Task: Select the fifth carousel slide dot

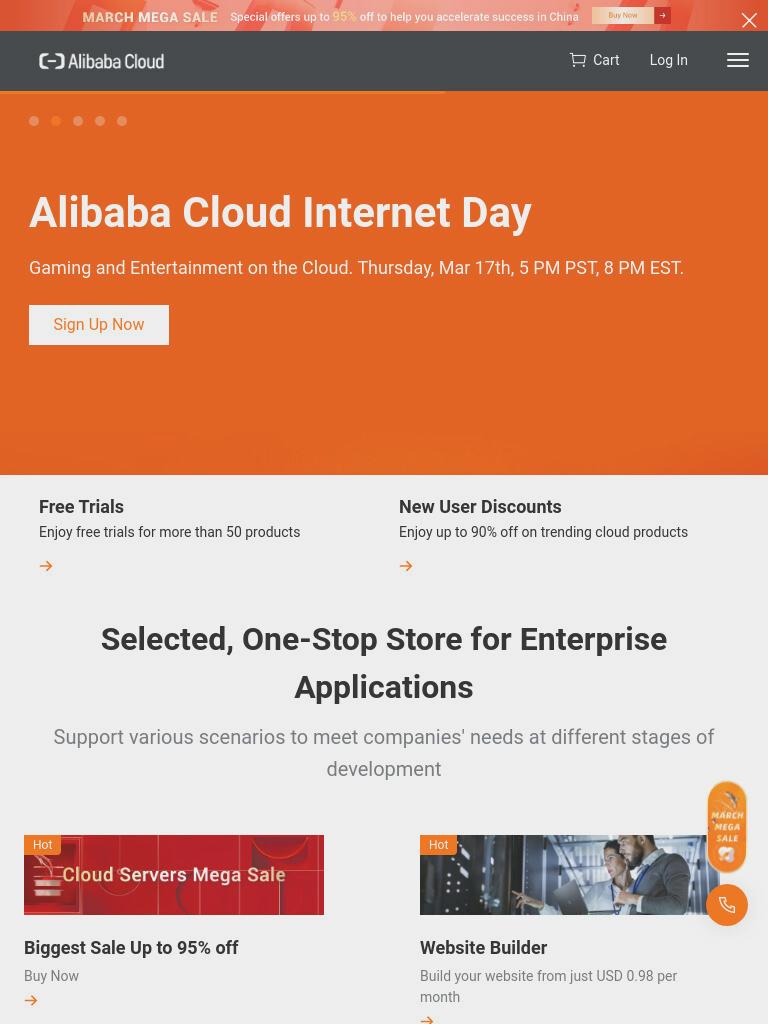Action: [x=121, y=121]
